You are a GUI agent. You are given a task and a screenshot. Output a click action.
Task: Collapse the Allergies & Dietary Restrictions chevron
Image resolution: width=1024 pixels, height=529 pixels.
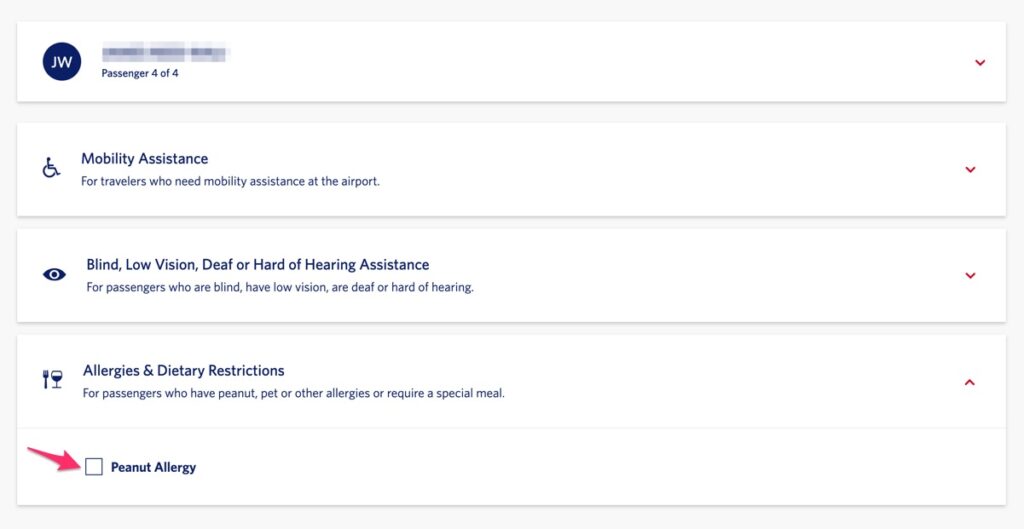[970, 382]
